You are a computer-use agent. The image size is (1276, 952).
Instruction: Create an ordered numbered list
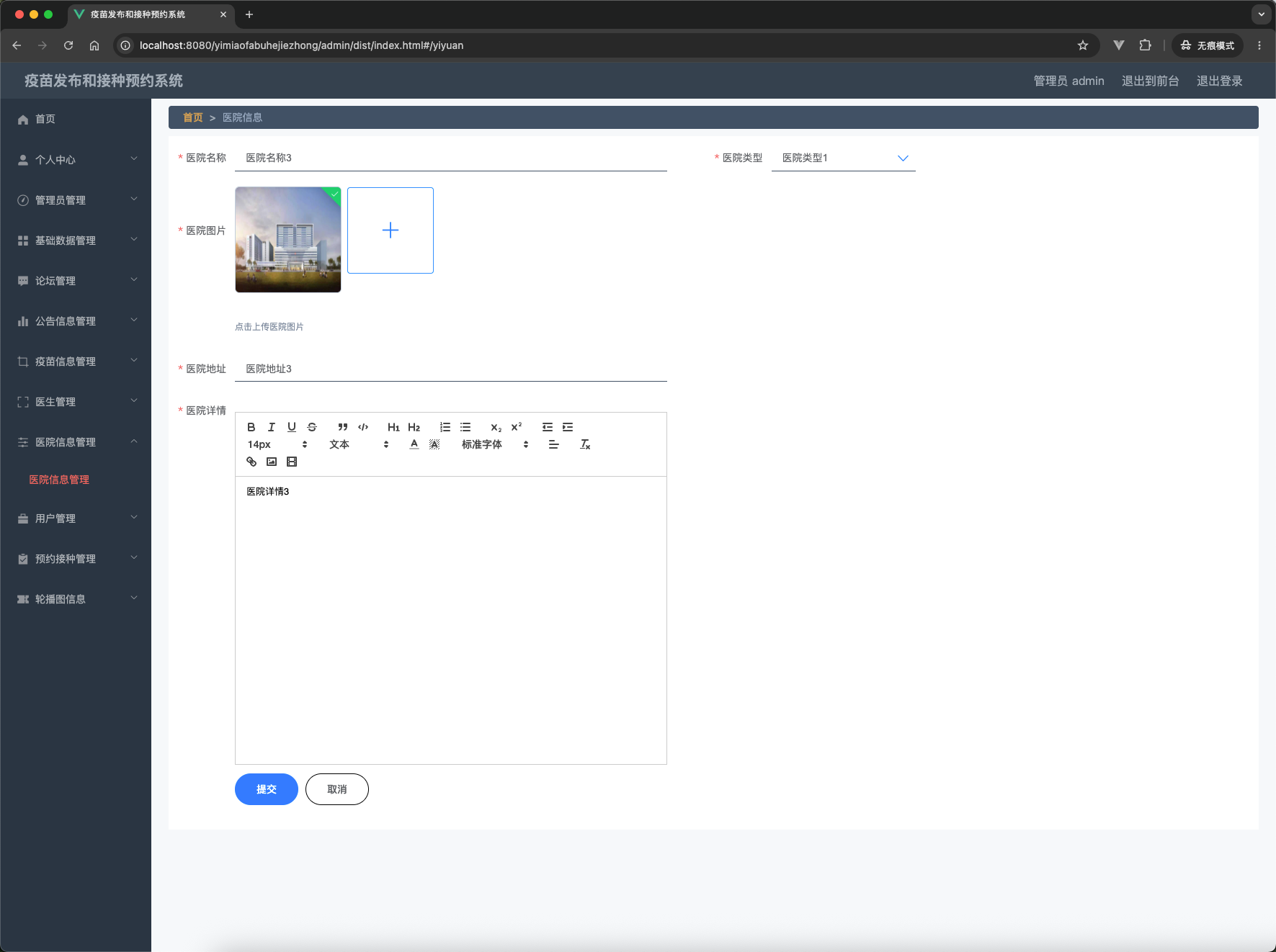(445, 427)
